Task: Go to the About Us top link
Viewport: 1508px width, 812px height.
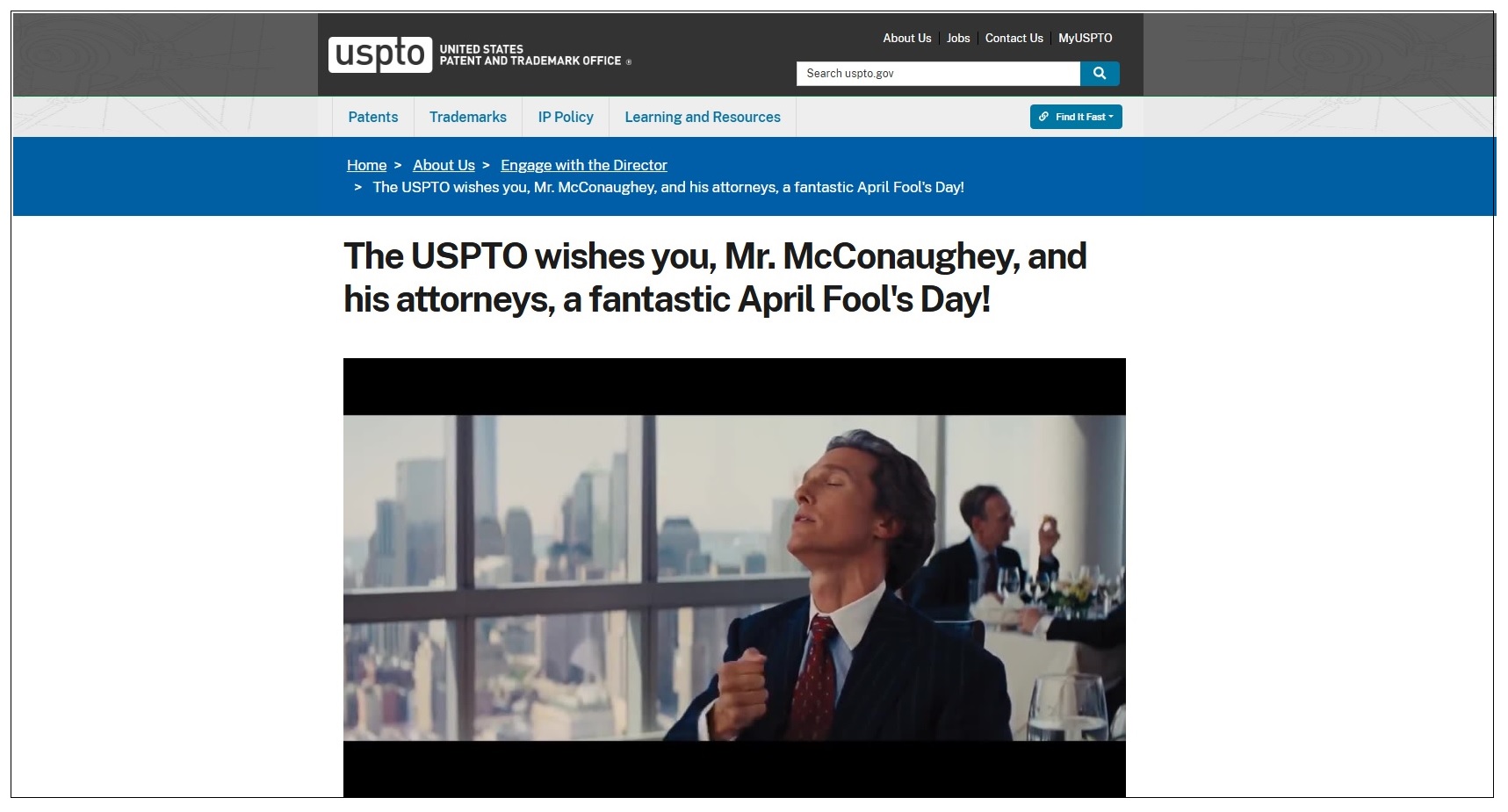Action: [x=906, y=38]
